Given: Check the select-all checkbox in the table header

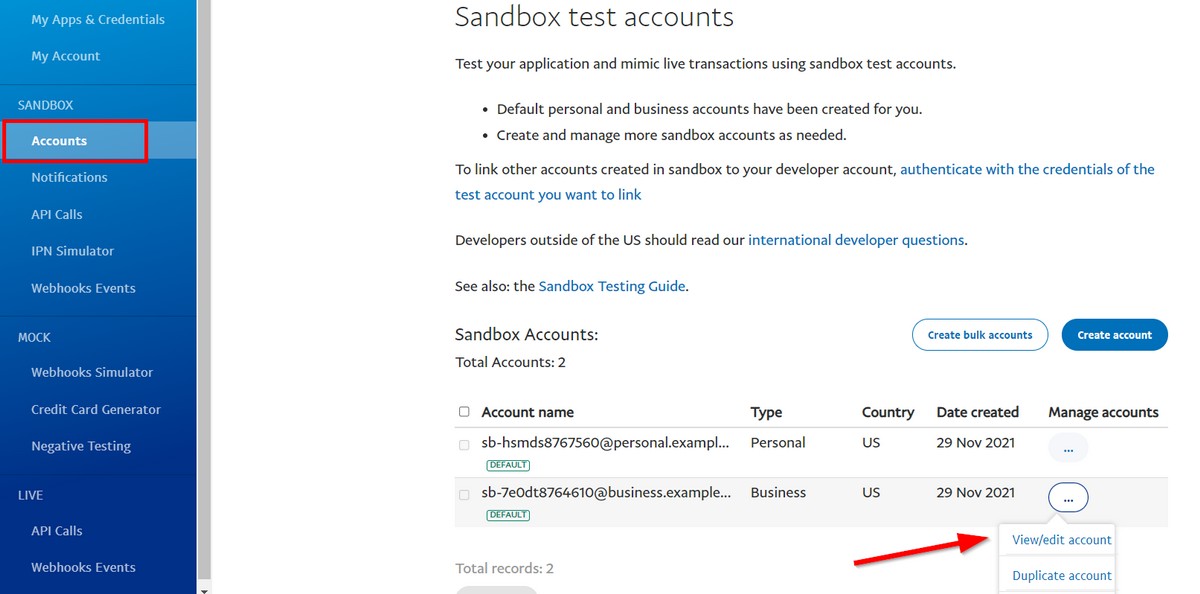Looking at the screenshot, I should [464, 411].
